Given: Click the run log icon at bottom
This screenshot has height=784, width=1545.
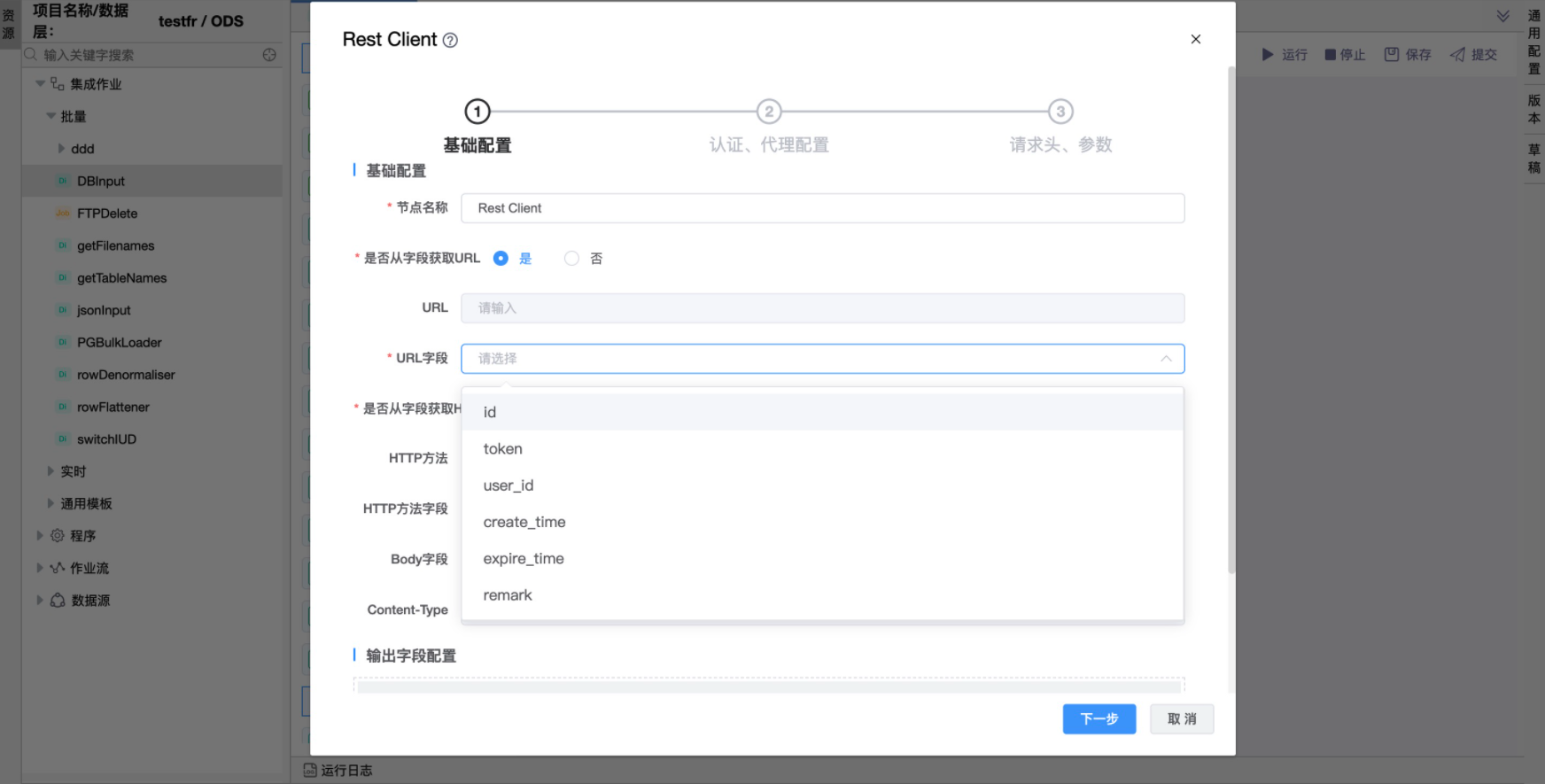Looking at the screenshot, I should click(309, 770).
